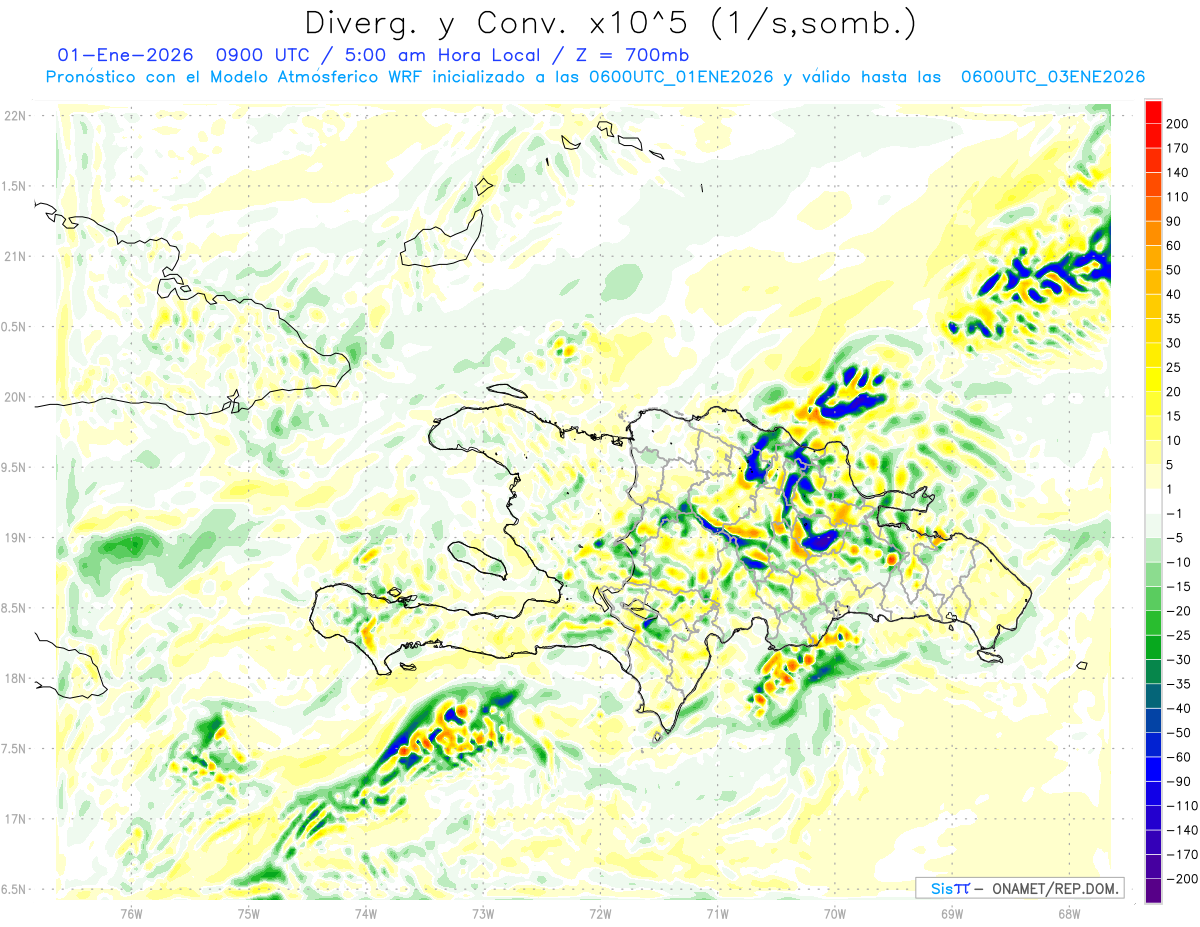Click the '75W' longitude label
This screenshot has width=1200, height=927.
[x=249, y=913]
